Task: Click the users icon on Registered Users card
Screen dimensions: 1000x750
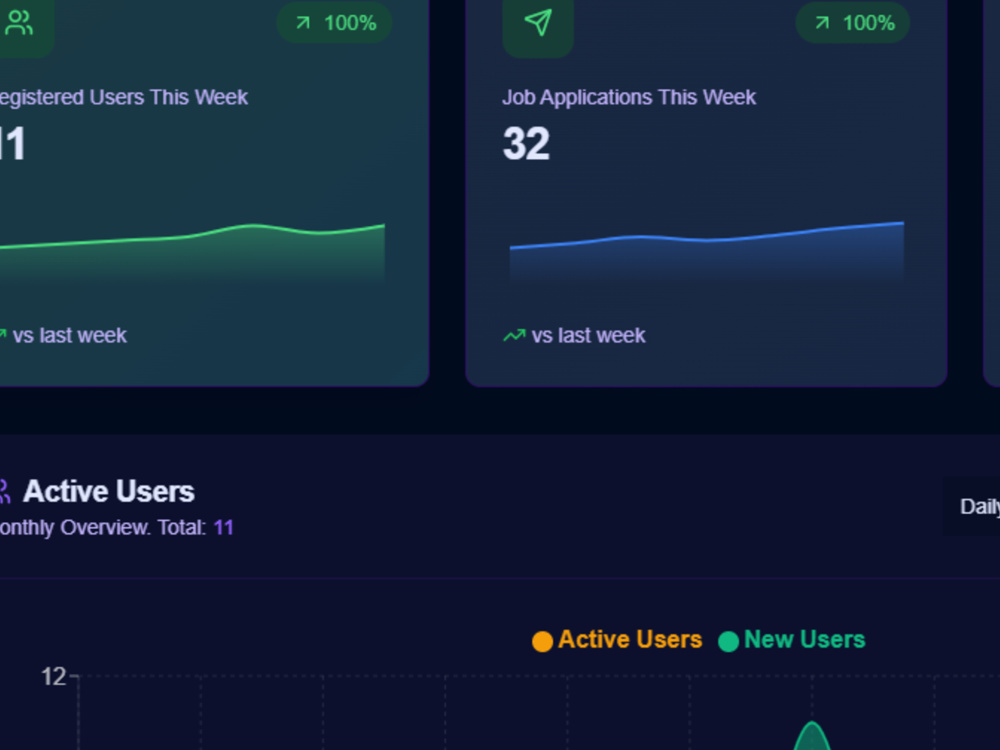Action: pos(18,23)
